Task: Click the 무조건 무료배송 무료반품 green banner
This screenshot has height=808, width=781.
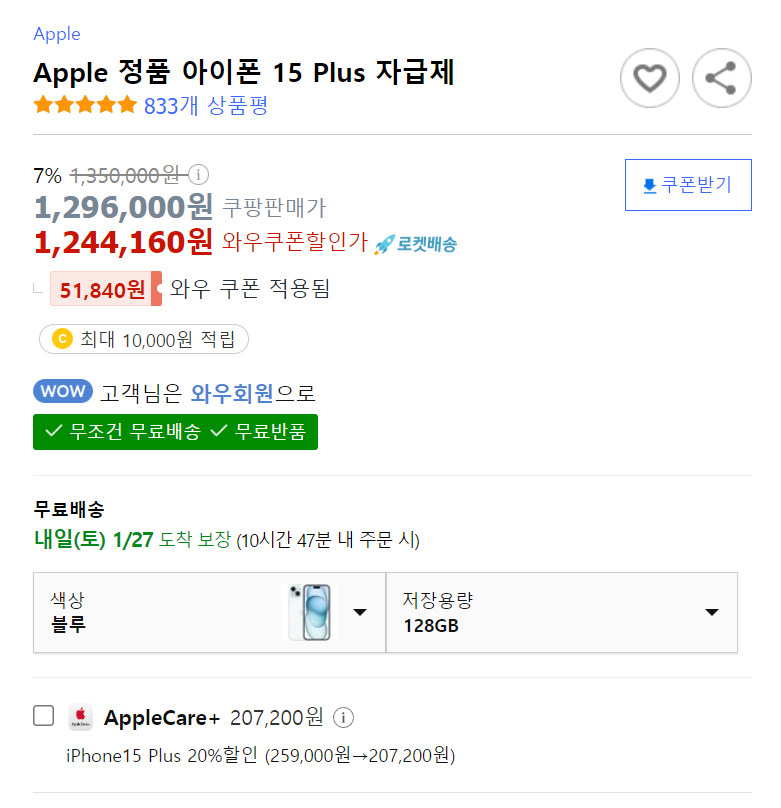Action: [x=175, y=432]
